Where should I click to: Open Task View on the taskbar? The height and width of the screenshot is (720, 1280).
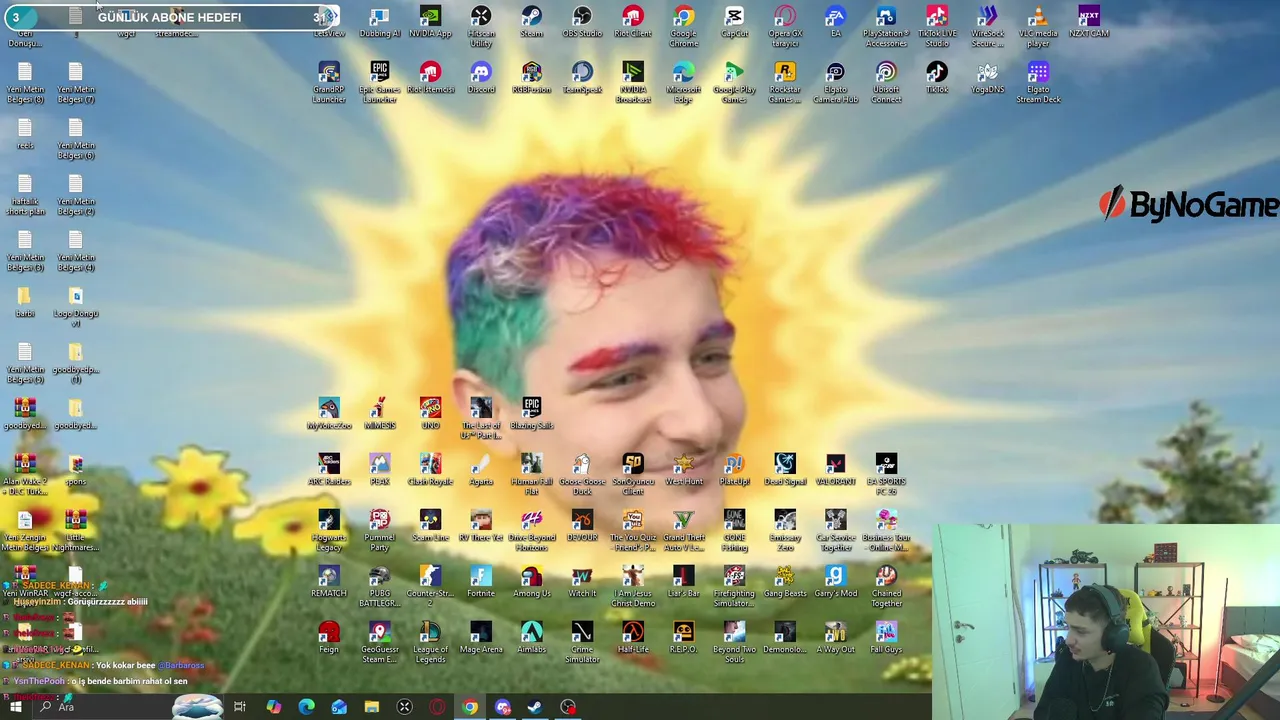[240, 707]
